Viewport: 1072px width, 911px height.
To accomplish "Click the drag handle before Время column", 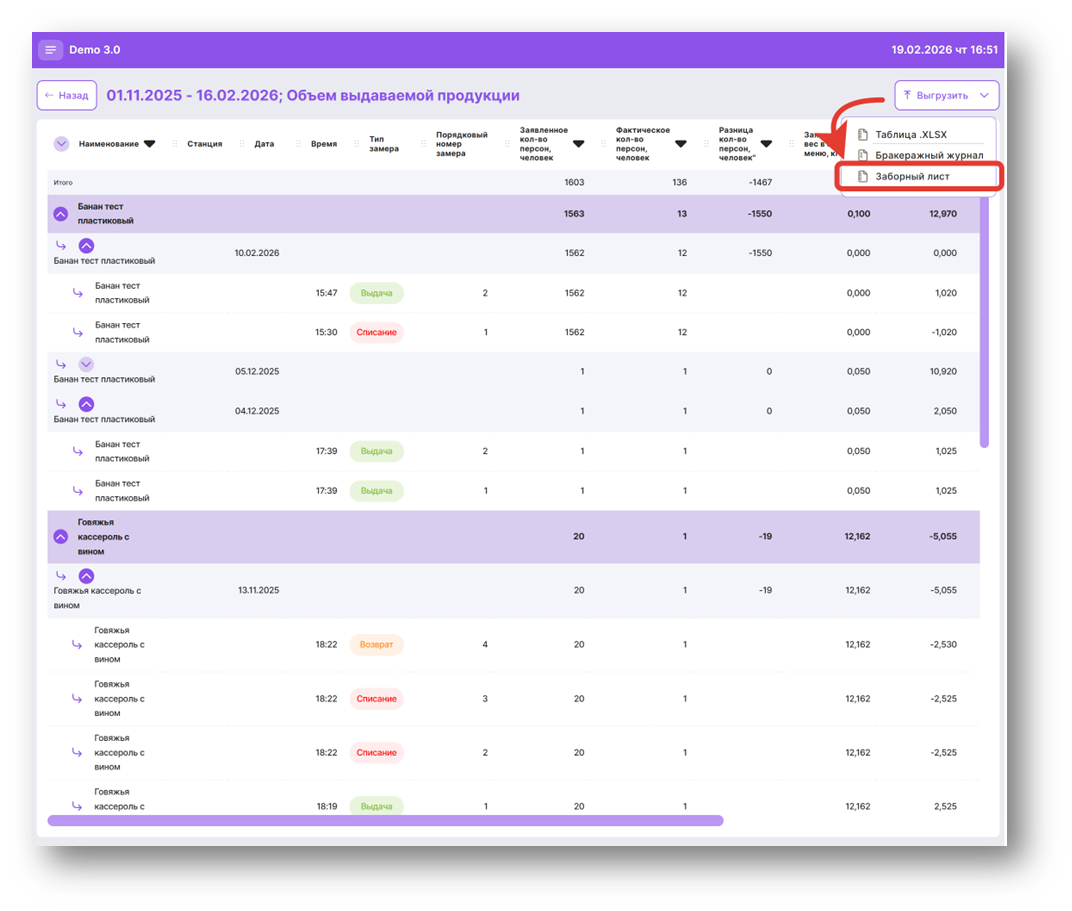I will click(x=299, y=144).
